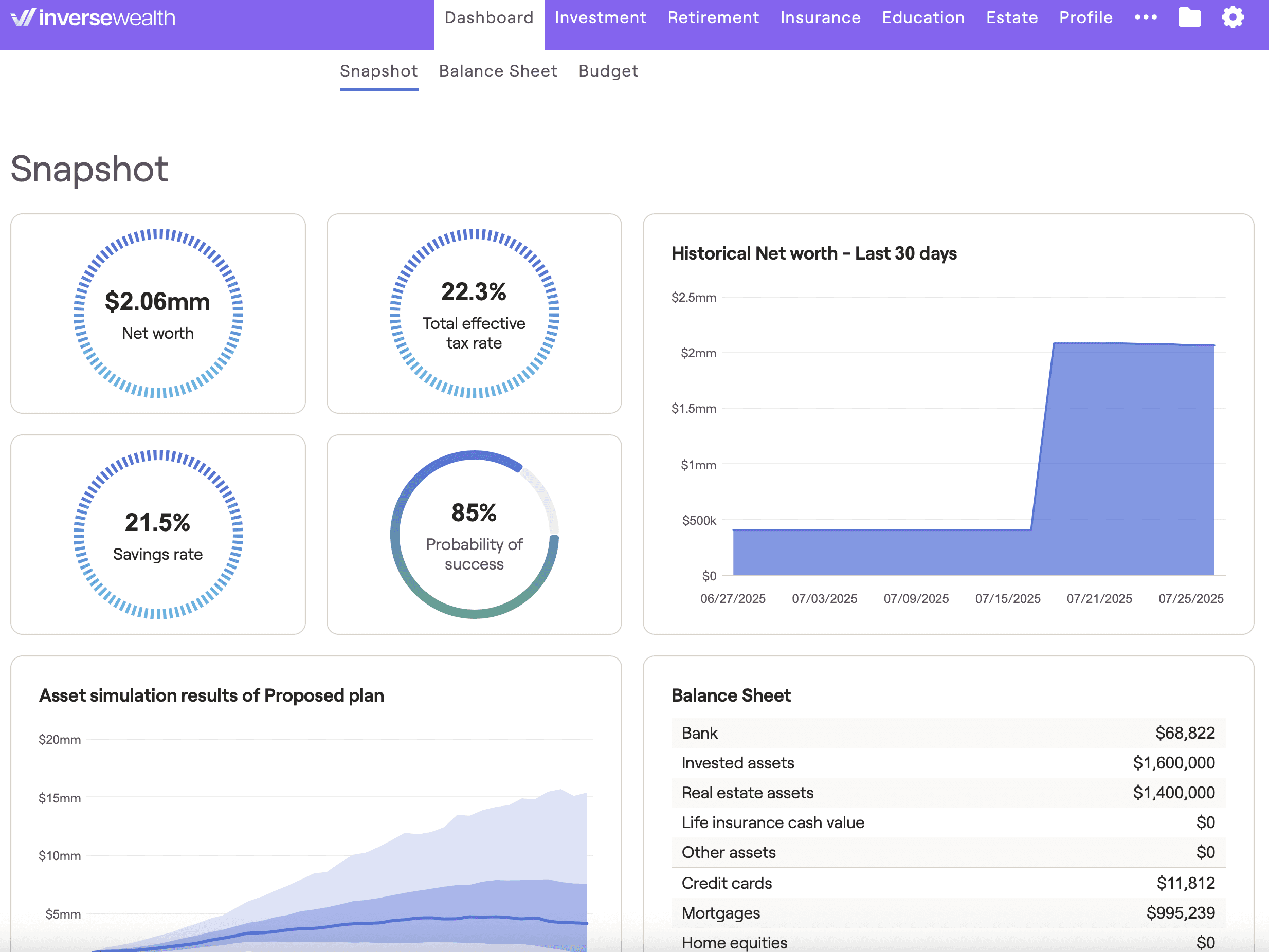Open the Education section

[x=923, y=17]
